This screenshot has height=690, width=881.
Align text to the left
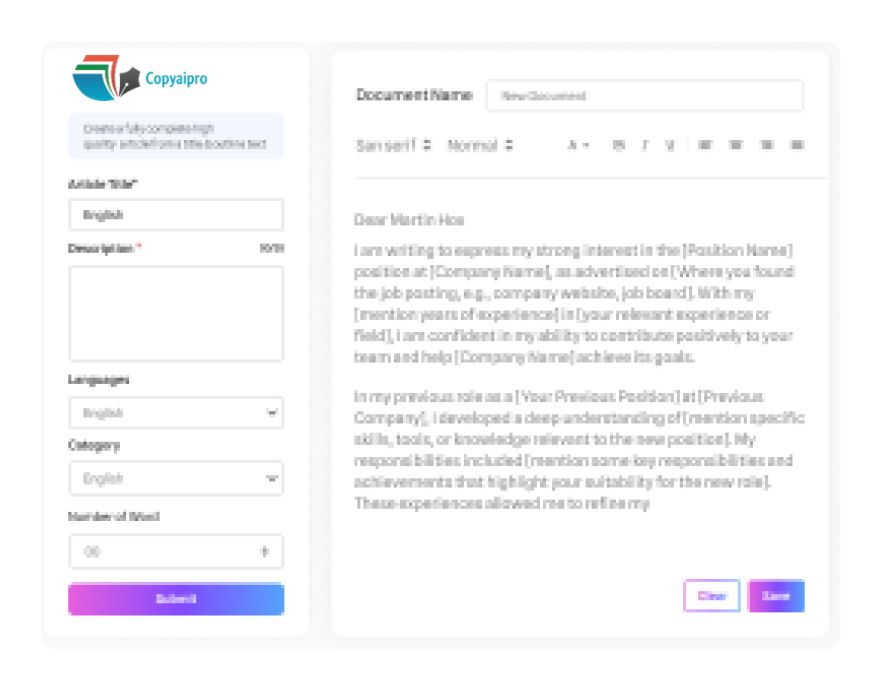[x=705, y=146]
